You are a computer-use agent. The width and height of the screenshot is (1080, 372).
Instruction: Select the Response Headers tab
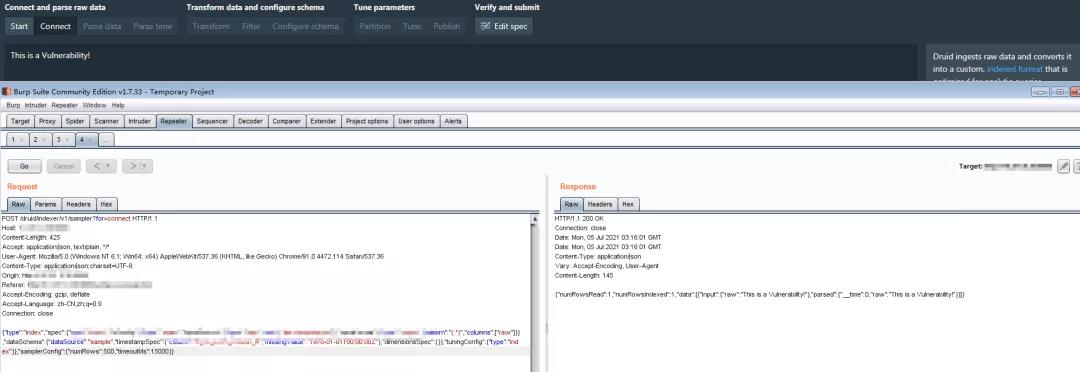tap(600, 204)
